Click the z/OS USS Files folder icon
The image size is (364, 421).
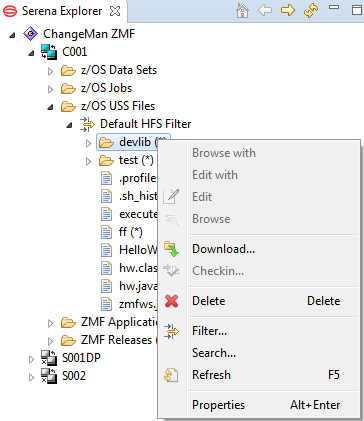click(x=68, y=106)
